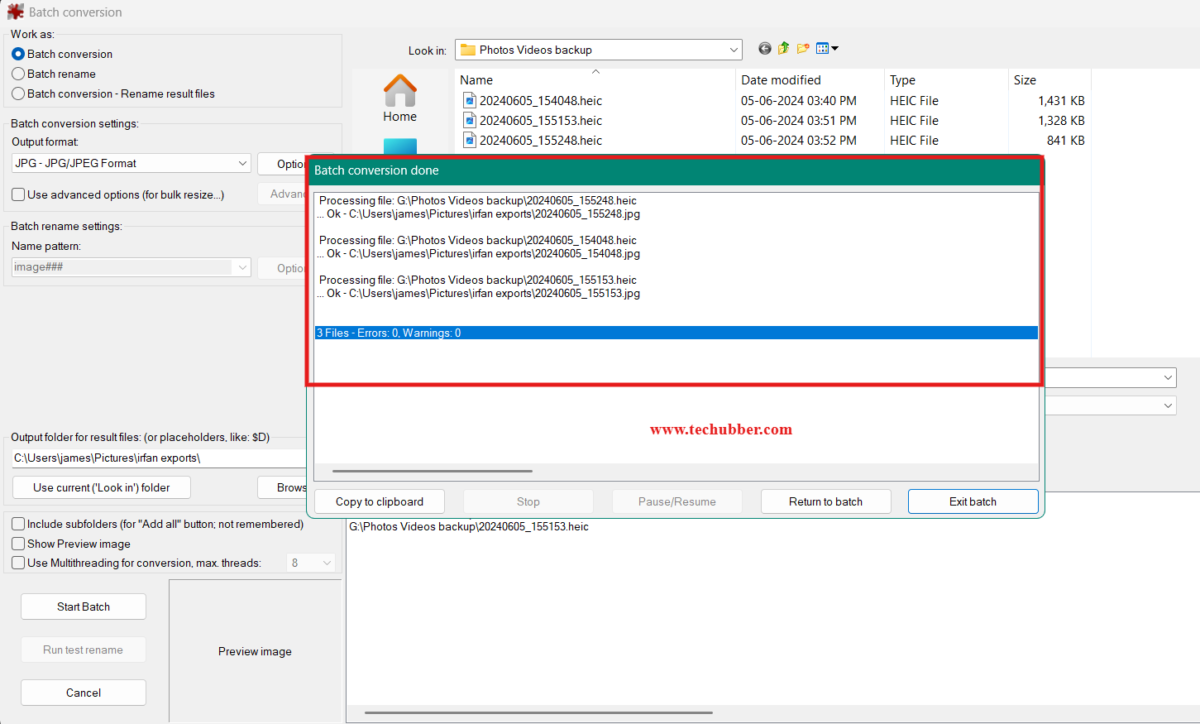Open the Name pattern image### dropdown
Image resolution: width=1200 pixels, height=724 pixels.
[x=131, y=267]
